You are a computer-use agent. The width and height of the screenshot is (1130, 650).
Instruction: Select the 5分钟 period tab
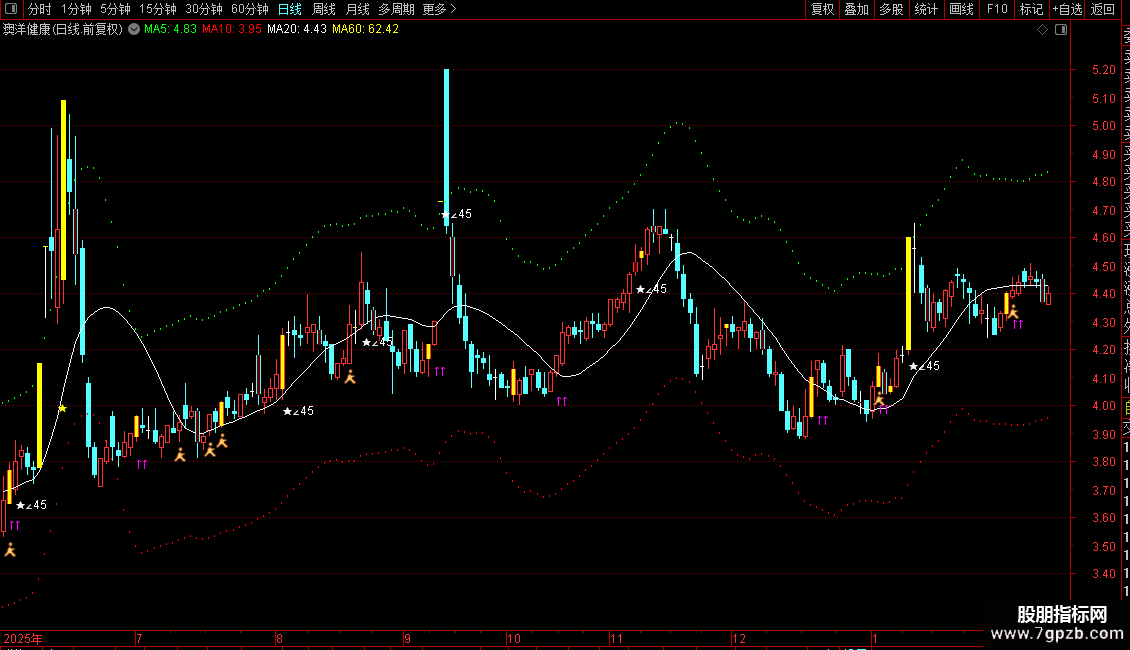[x=115, y=9]
